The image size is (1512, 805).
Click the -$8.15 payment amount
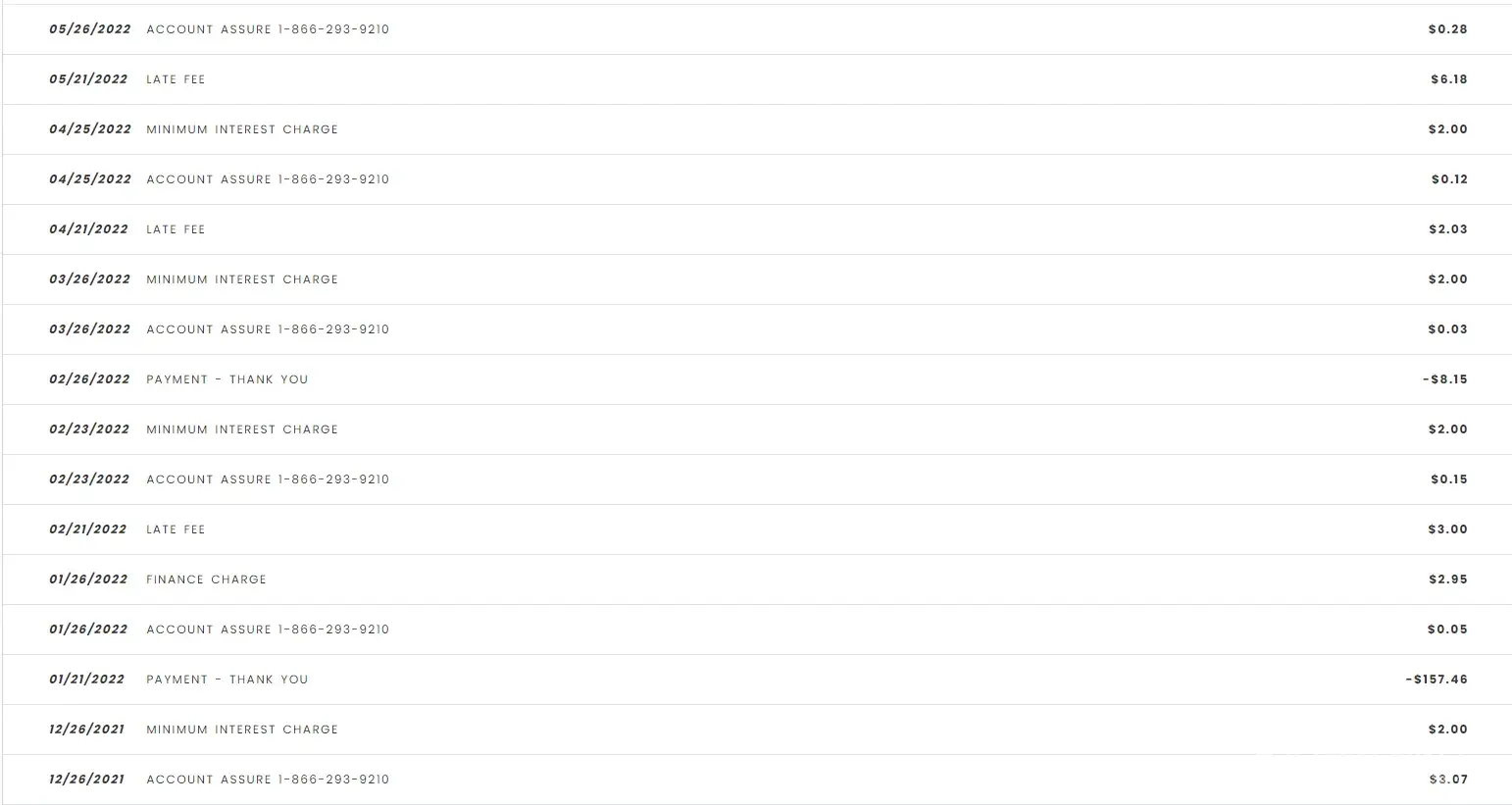pyautogui.click(x=1445, y=379)
